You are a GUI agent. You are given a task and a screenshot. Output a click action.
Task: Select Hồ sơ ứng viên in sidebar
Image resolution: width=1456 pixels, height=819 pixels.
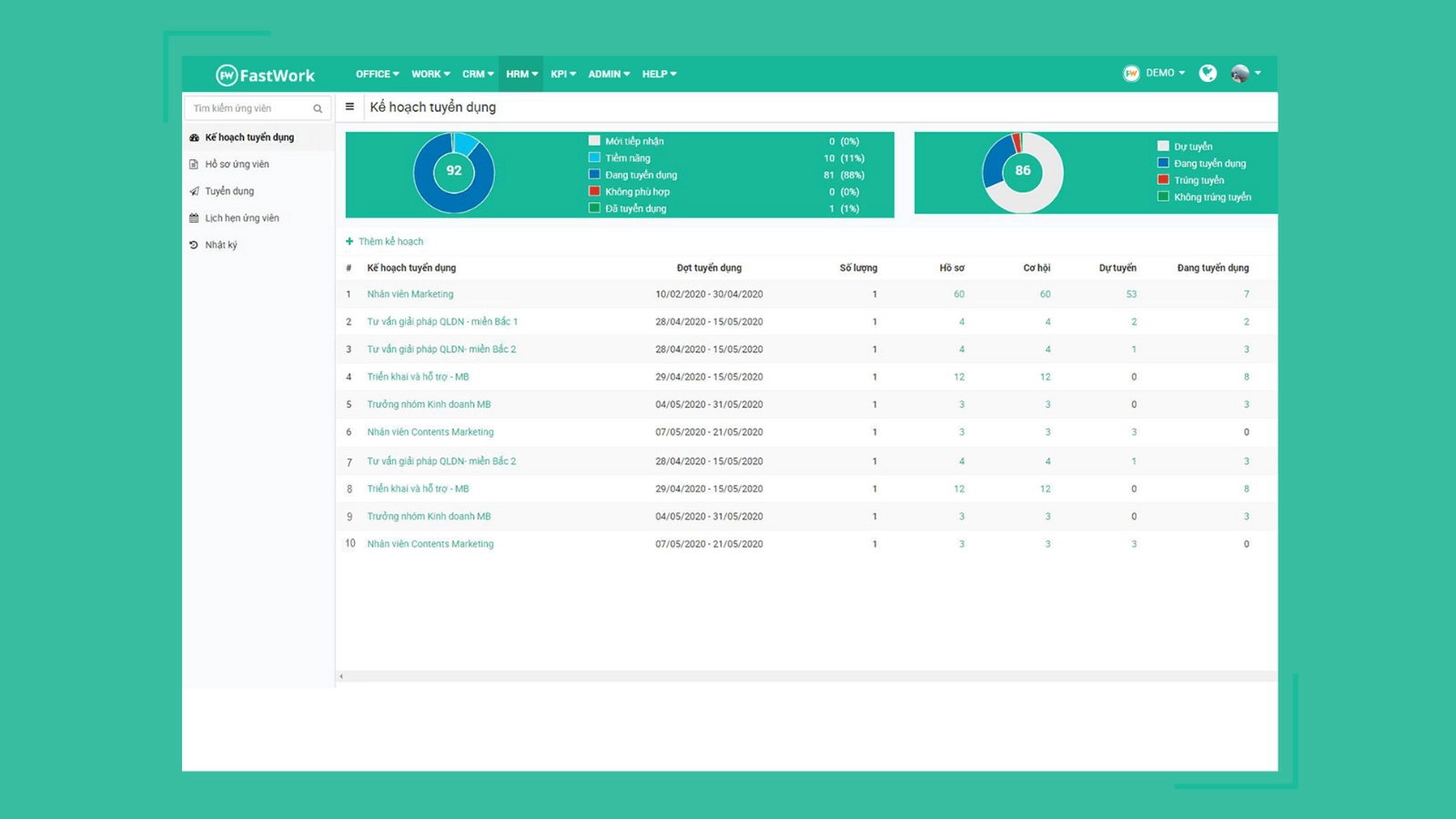237,165
